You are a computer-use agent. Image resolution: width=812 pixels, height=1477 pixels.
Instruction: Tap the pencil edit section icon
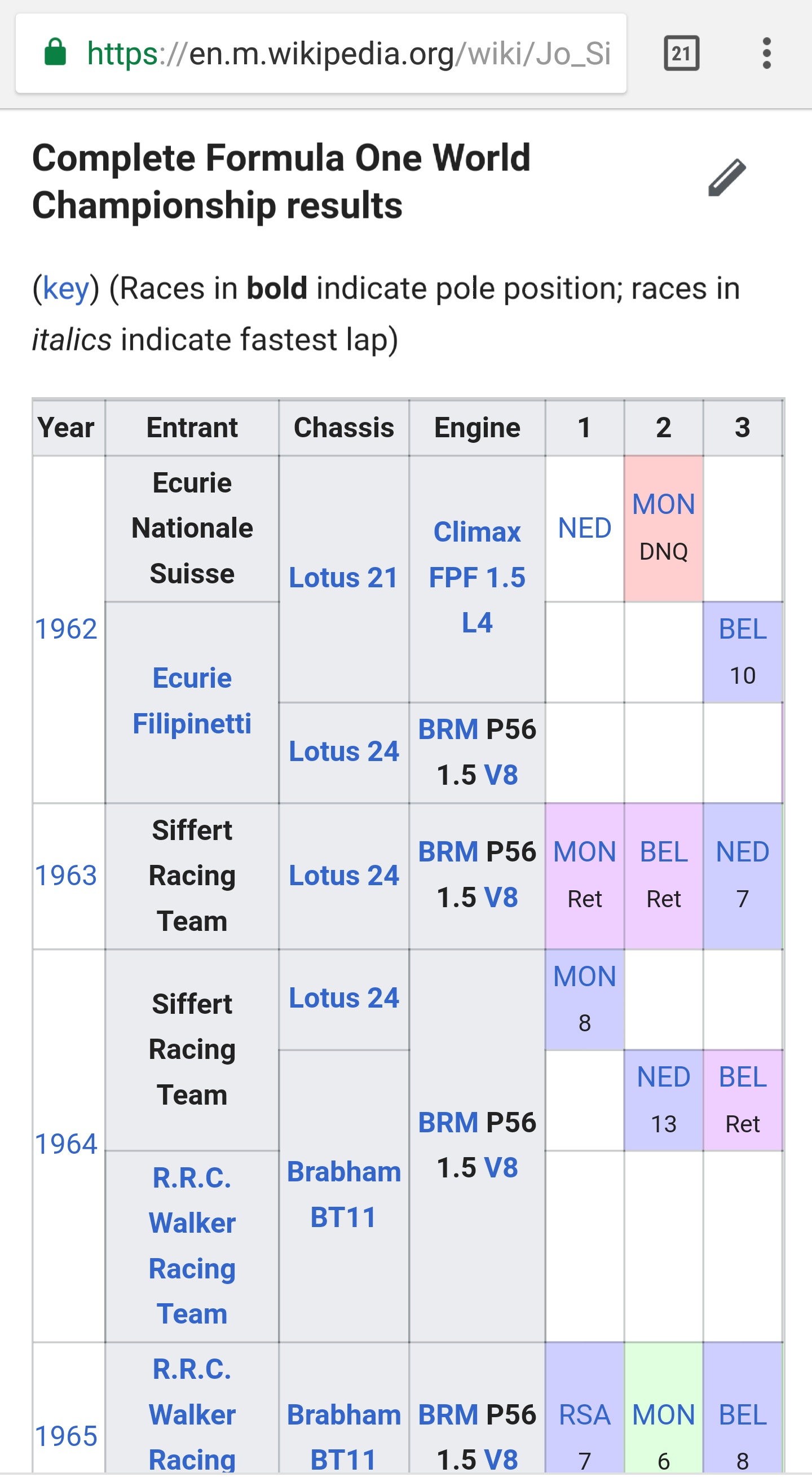pyautogui.click(x=727, y=178)
